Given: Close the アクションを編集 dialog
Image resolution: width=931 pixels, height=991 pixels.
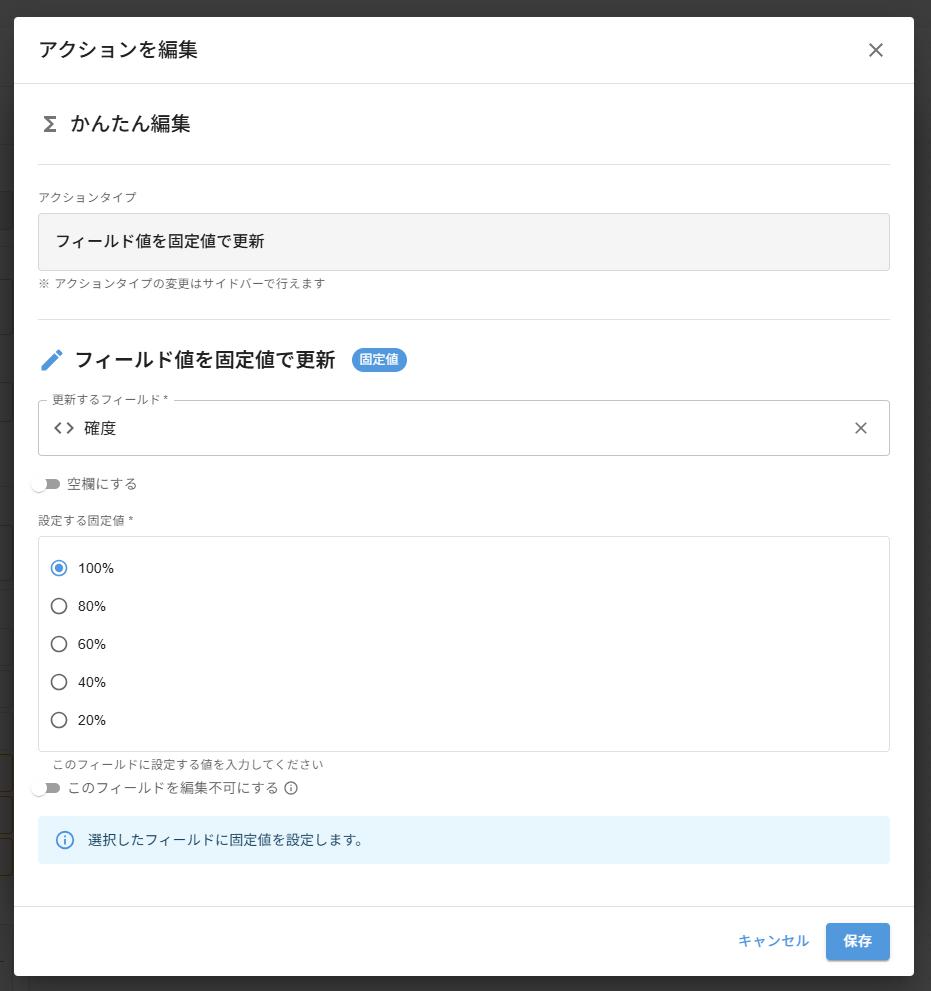Looking at the screenshot, I should [876, 50].
